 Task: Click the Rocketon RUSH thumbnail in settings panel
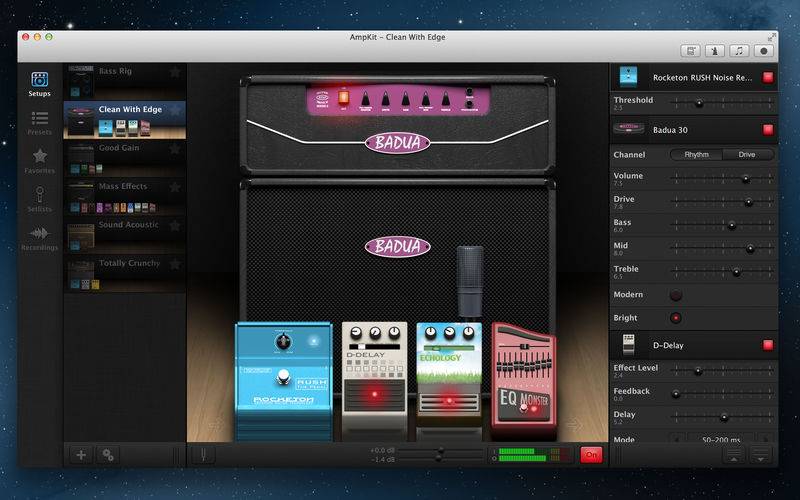(629, 77)
